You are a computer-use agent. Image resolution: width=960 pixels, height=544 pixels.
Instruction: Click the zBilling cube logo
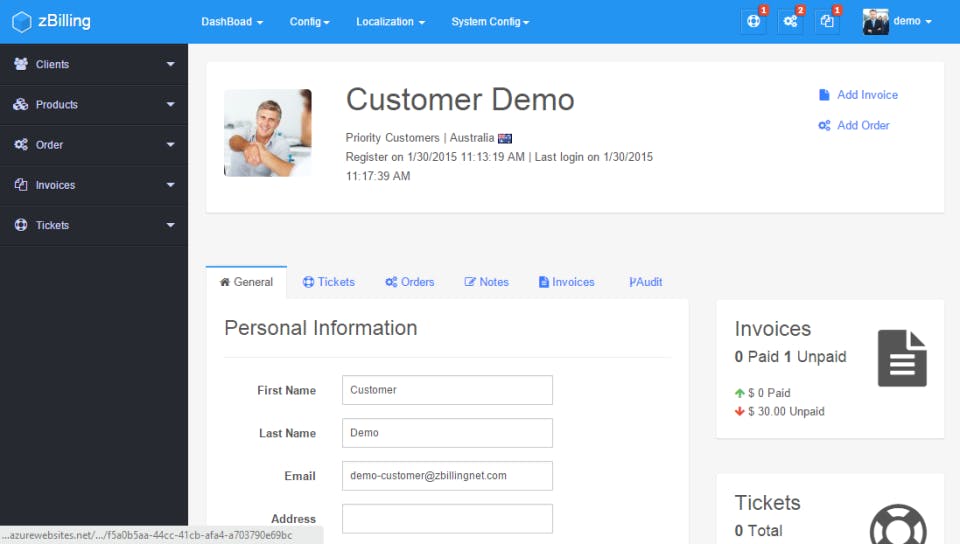click(x=21, y=22)
